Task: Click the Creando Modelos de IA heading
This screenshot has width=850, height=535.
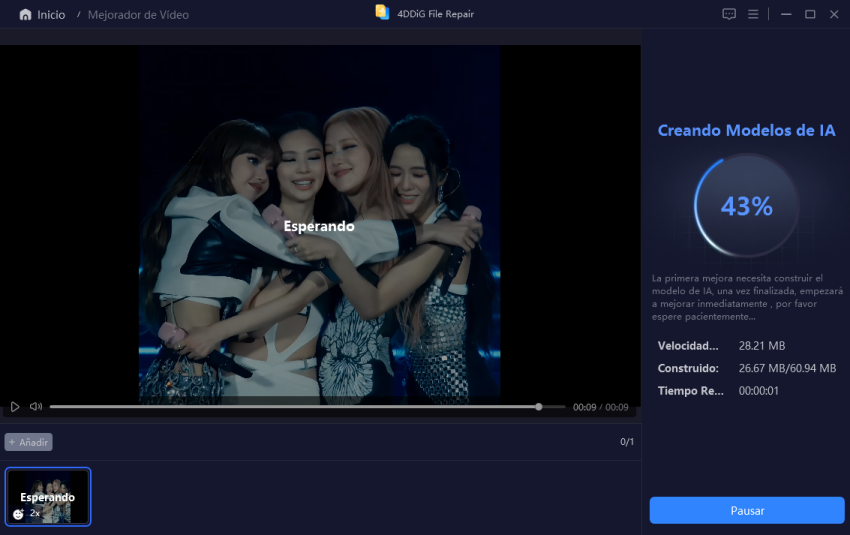Action: click(x=746, y=131)
